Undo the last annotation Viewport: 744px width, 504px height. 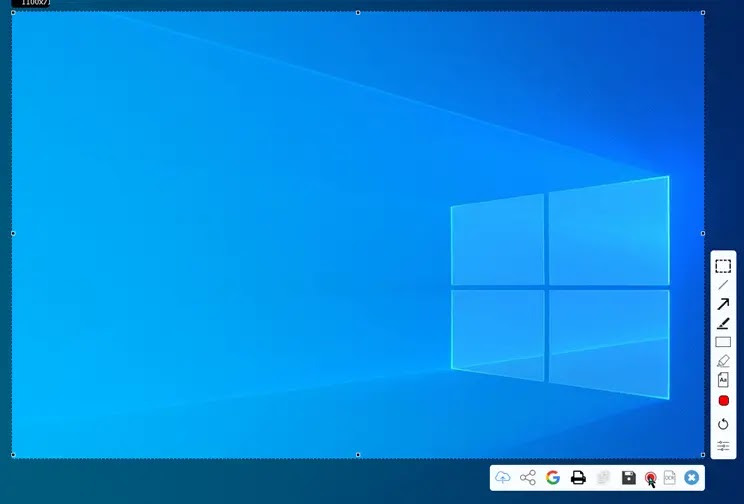point(723,424)
